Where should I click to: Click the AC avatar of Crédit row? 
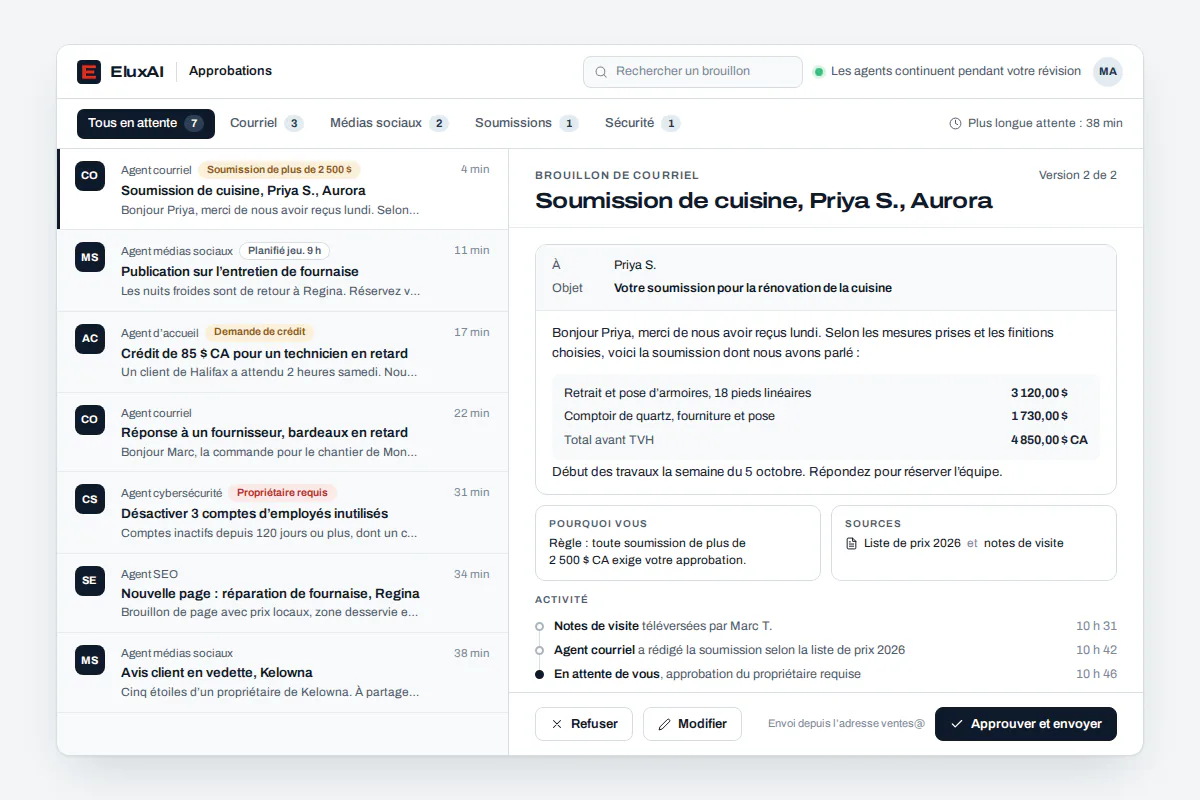(x=90, y=338)
